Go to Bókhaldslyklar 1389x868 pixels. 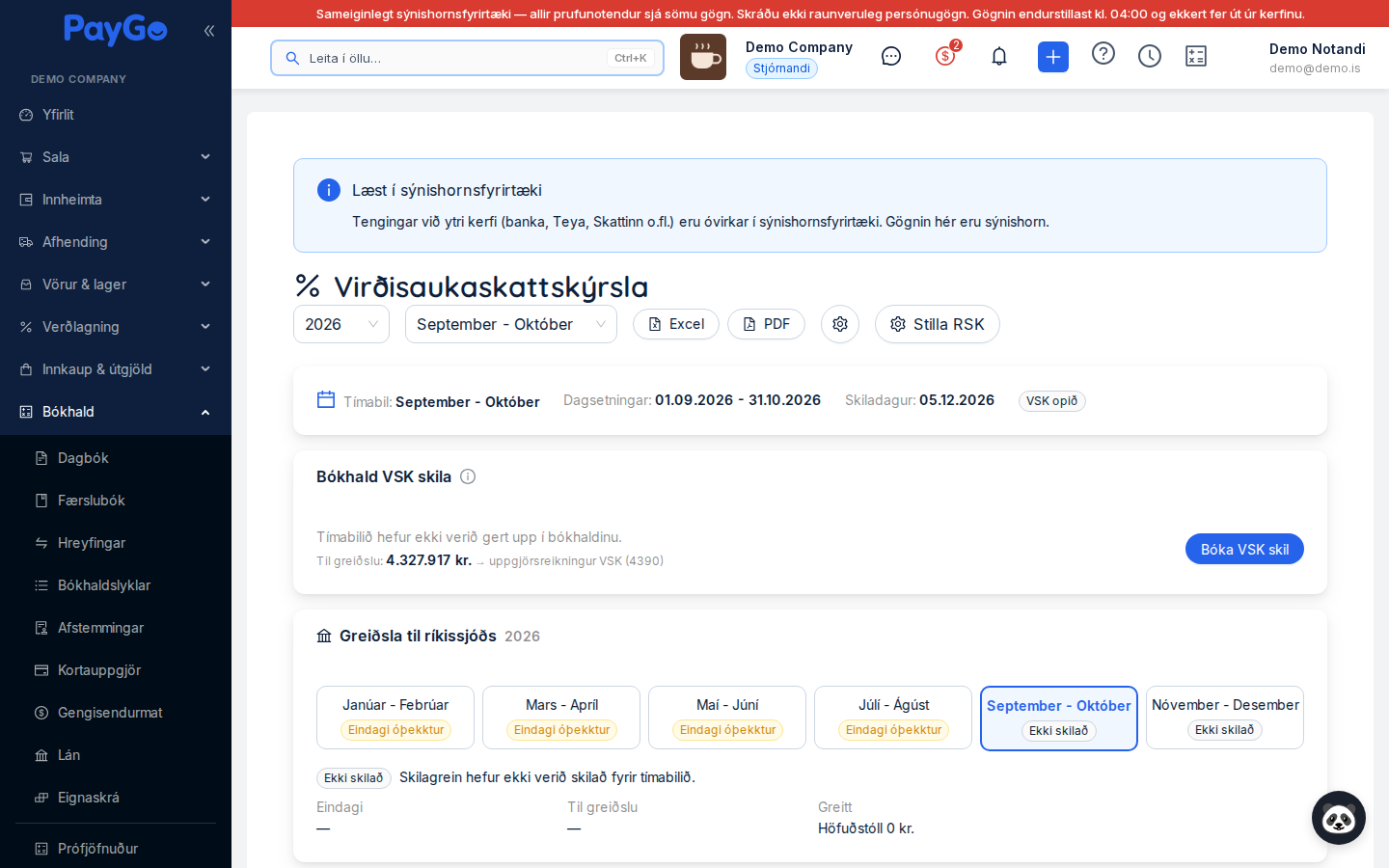point(116,585)
